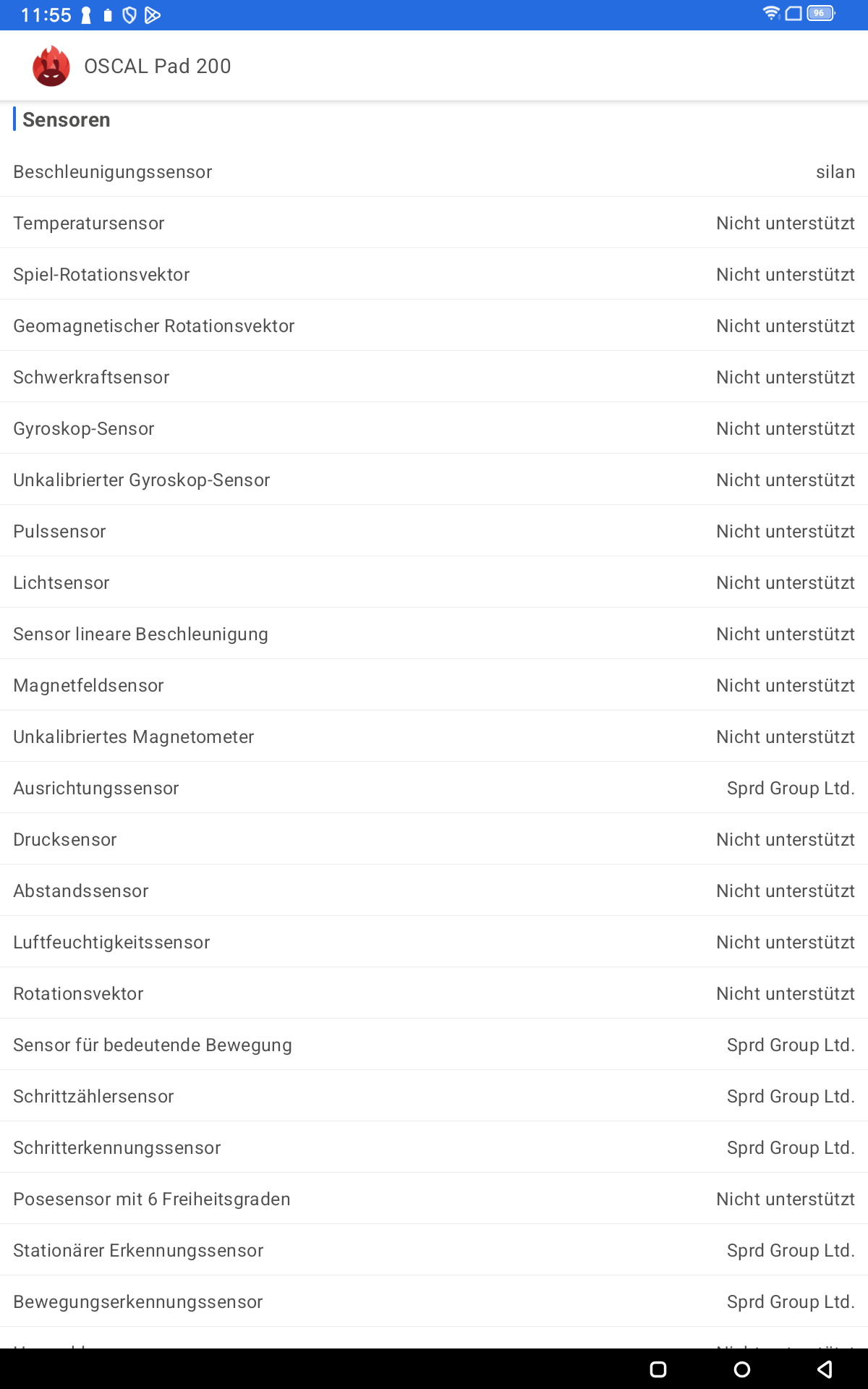
Task: Select the Sensoren section header
Action: click(67, 120)
